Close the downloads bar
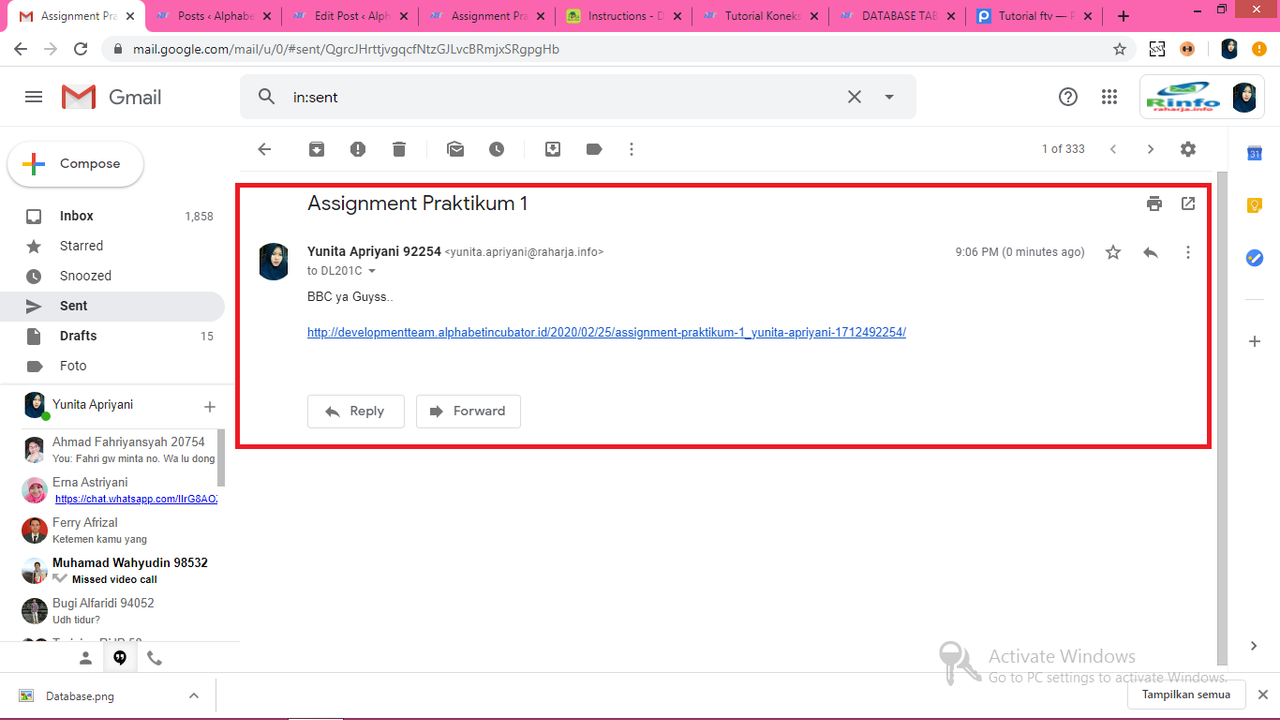Screen dimensions: 1280x720 1263,695
